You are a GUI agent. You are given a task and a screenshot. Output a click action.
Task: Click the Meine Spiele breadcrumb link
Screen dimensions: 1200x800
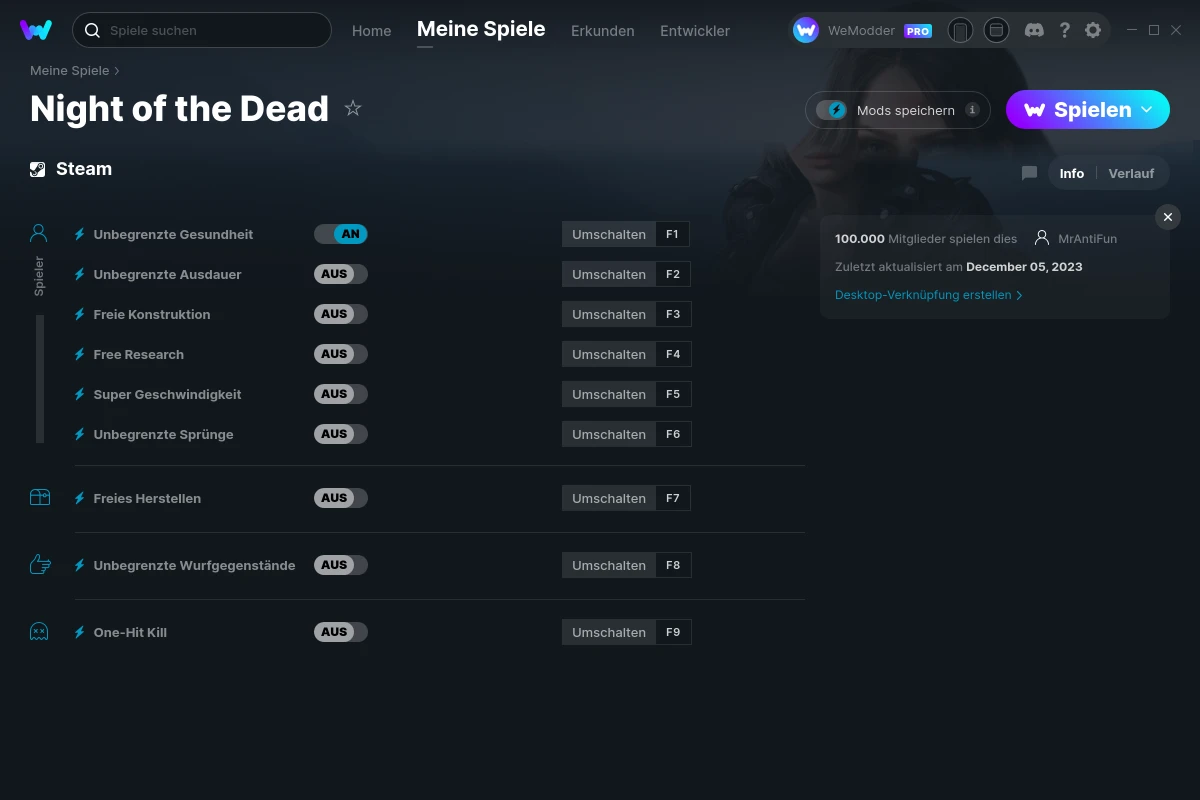(69, 71)
